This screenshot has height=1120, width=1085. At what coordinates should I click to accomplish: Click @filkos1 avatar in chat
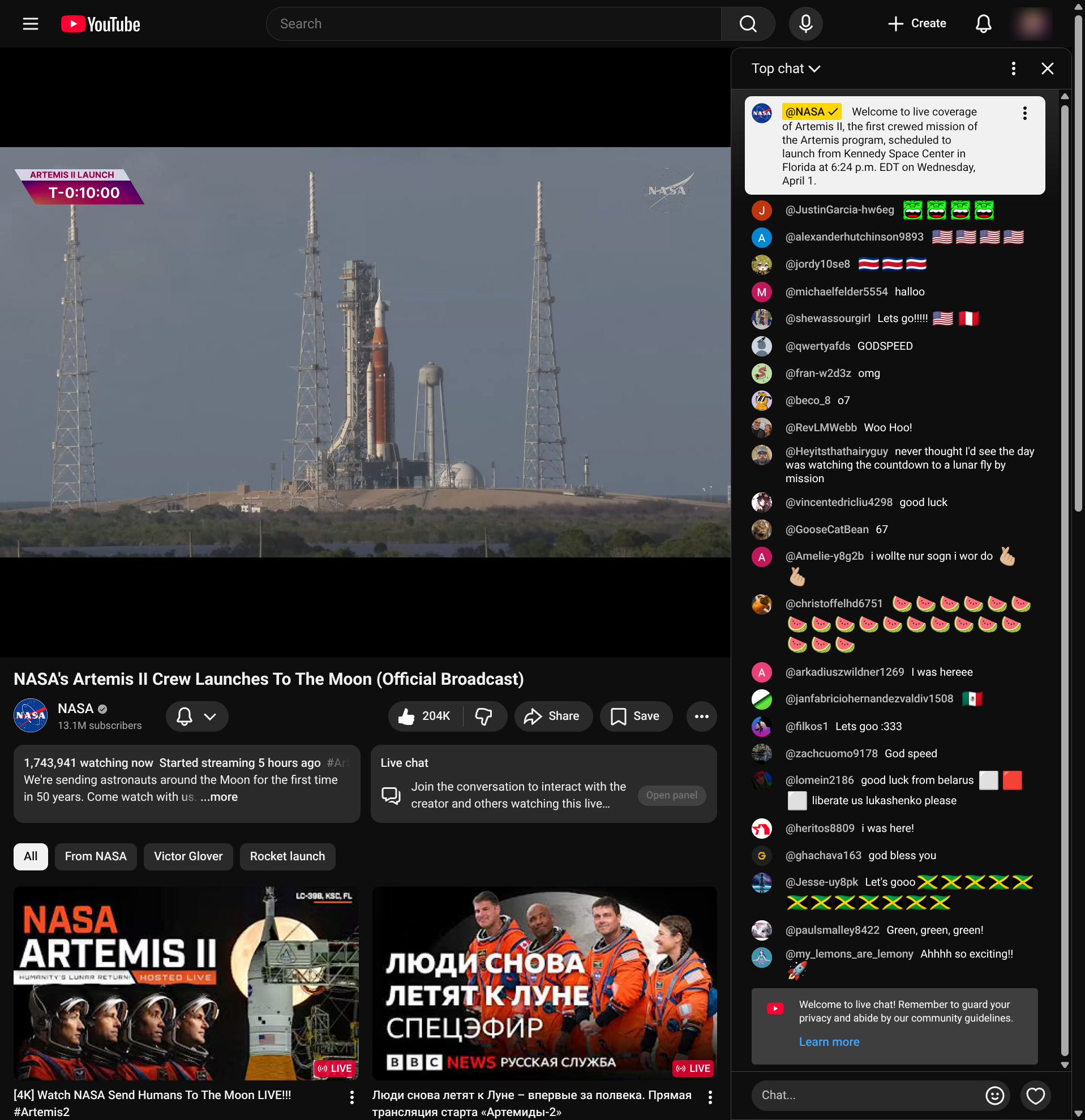click(x=762, y=727)
